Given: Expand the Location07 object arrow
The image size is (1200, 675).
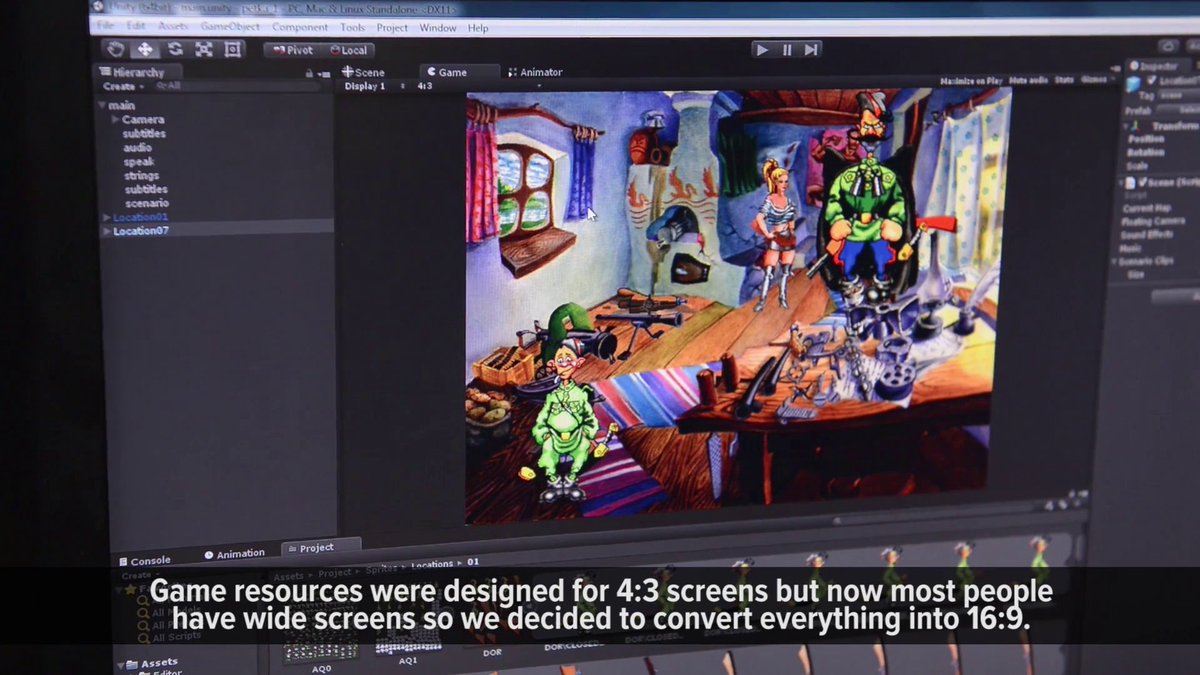Looking at the screenshot, I should point(107,231).
